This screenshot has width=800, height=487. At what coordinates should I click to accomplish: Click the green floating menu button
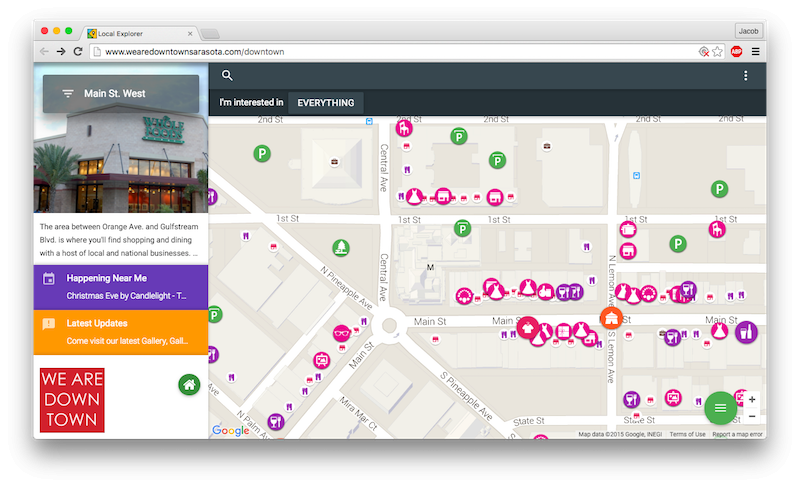(720, 408)
